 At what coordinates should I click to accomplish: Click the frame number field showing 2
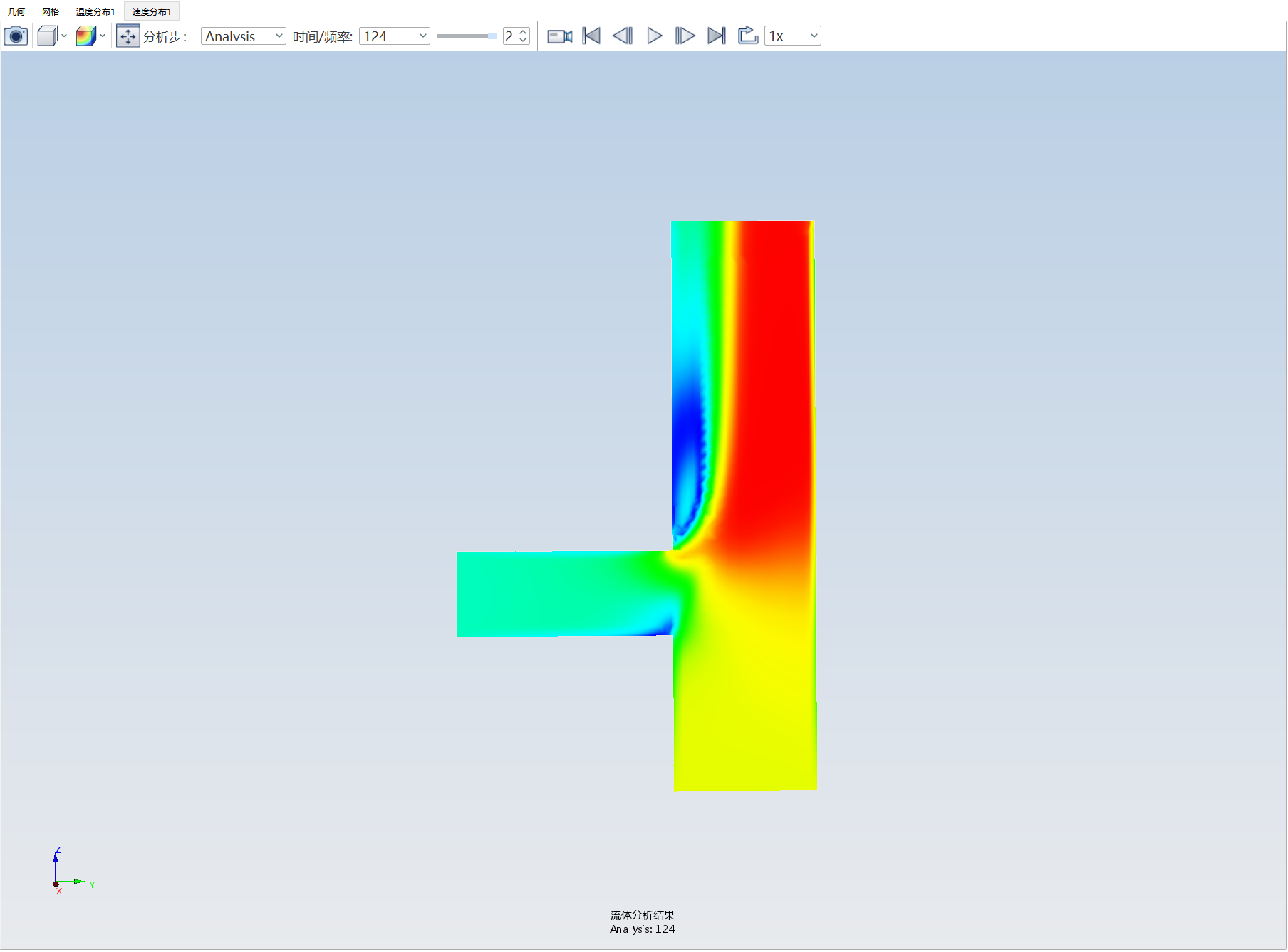[x=510, y=36]
